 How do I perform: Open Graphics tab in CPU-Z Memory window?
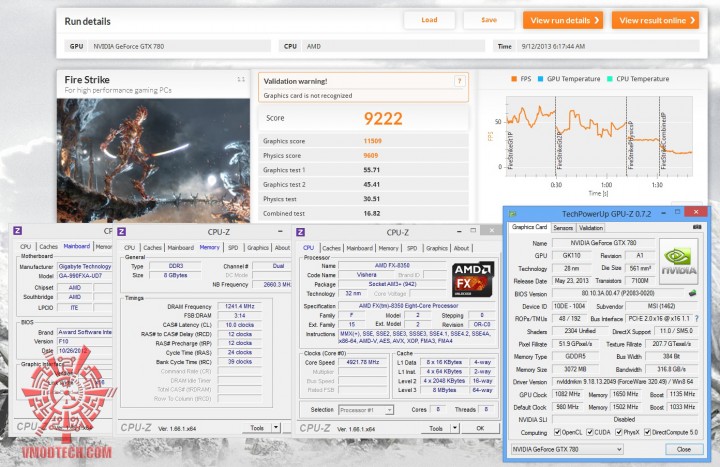pos(258,248)
